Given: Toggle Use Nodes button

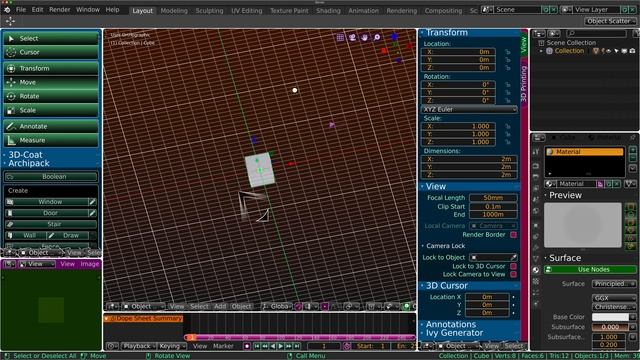Looking at the screenshot, I should (590, 269).
